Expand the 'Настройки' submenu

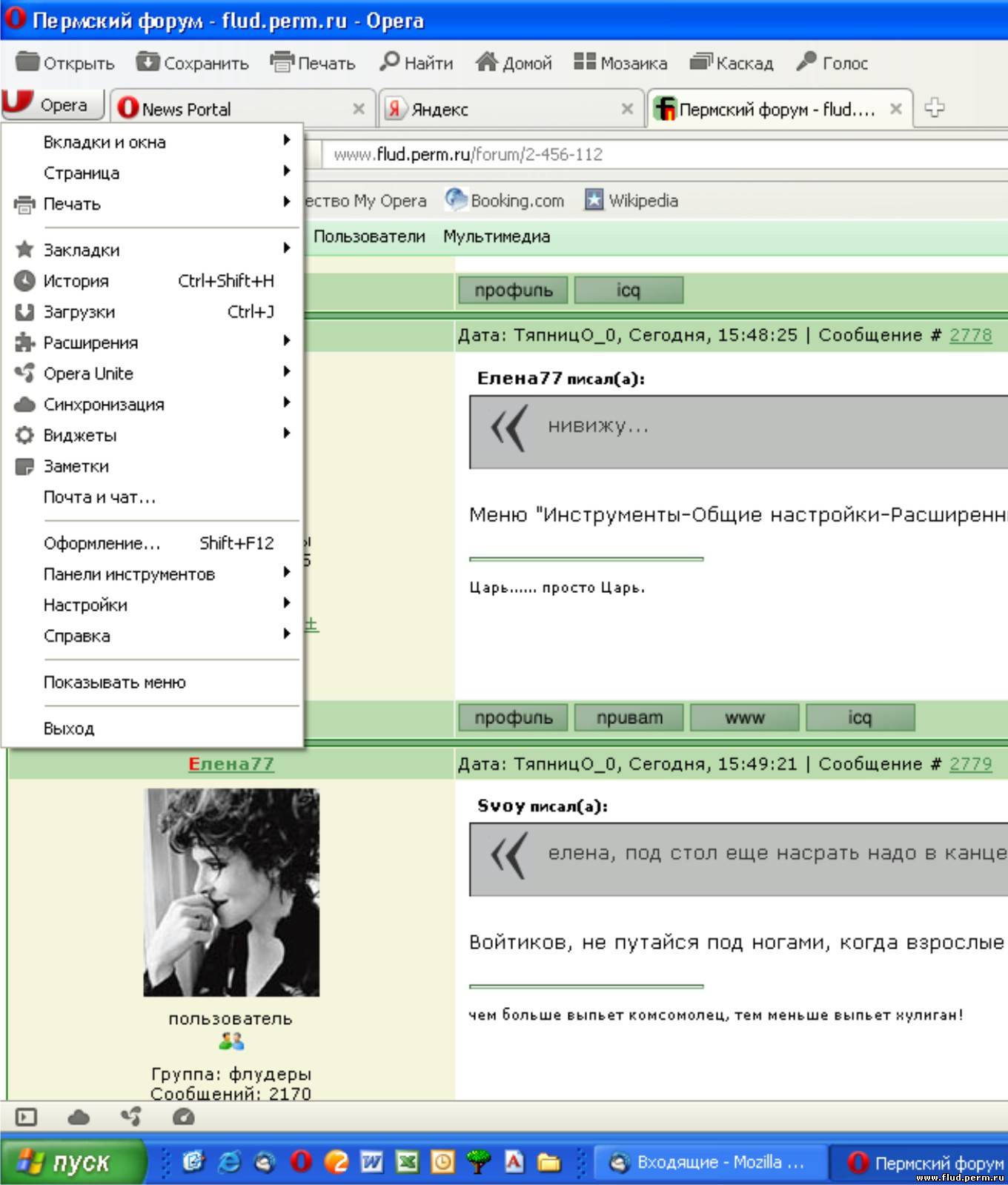[x=85, y=605]
